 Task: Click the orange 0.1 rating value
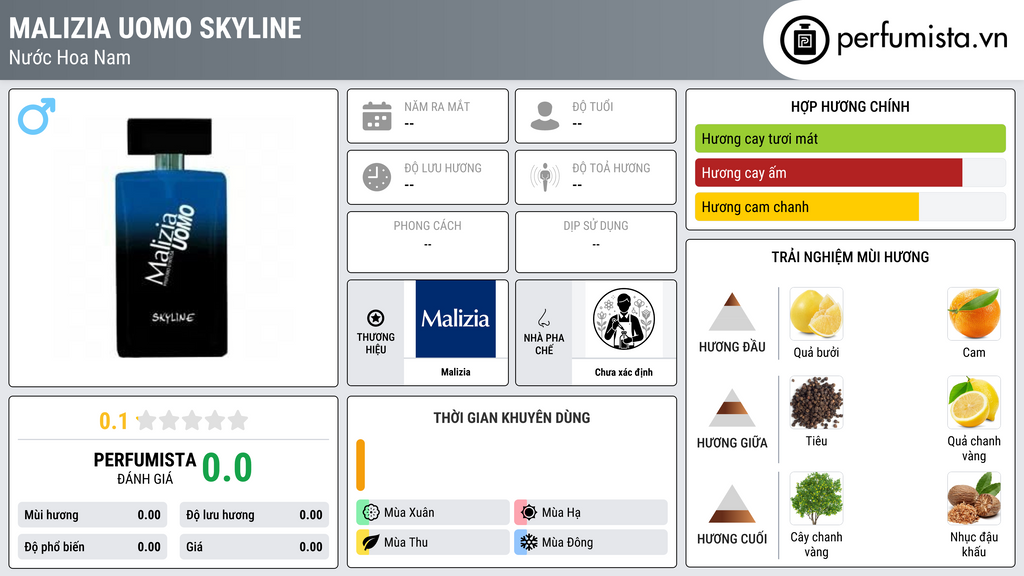tap(114, 421)
